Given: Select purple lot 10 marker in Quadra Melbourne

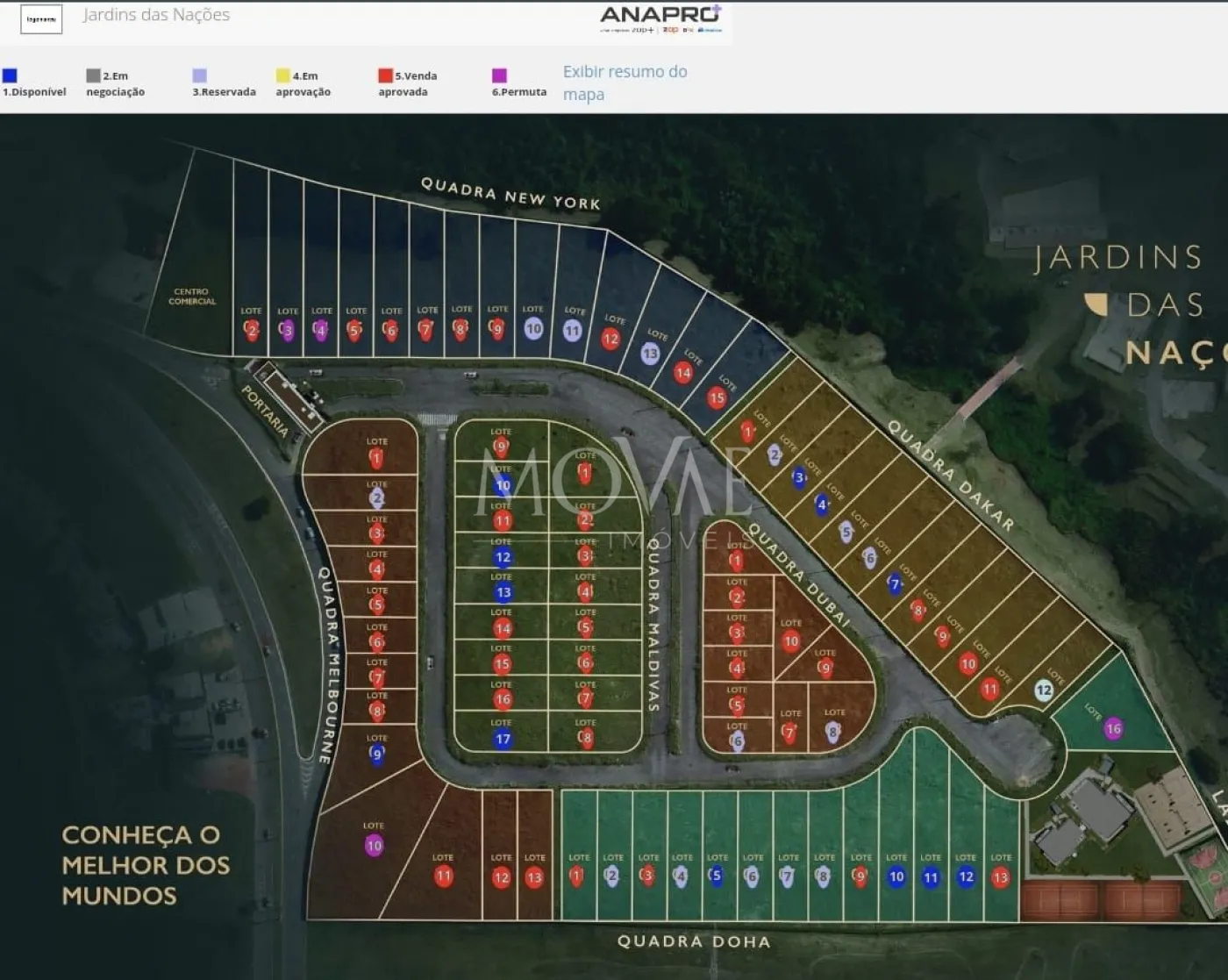Looking at the screenshot, I should click(x=374, y=846).
